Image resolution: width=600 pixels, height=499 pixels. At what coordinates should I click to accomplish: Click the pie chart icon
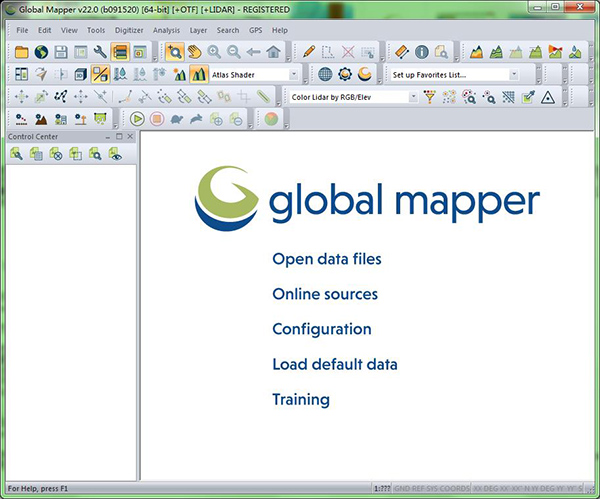coord(271,119)
